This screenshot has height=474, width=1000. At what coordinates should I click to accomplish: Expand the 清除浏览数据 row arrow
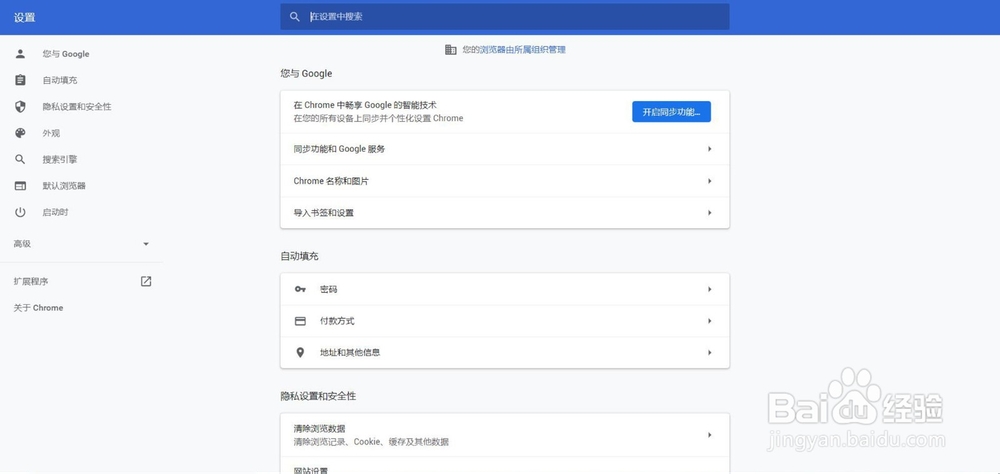[x=709, y=434]
